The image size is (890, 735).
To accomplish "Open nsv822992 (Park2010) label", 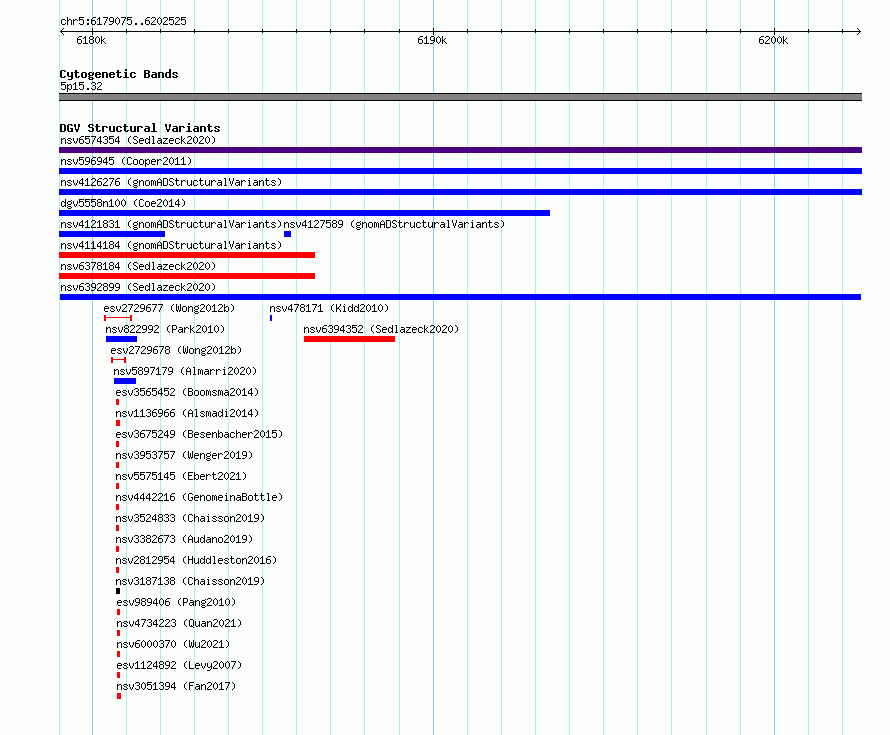I will pyautogui.click(x=165, y=329).
